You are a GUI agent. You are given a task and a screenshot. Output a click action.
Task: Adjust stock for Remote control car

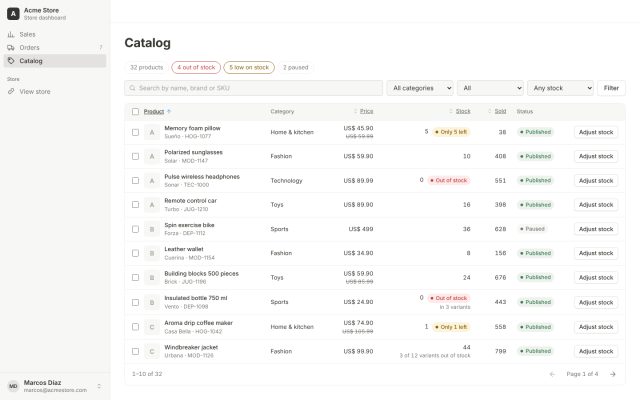(596, 204)
